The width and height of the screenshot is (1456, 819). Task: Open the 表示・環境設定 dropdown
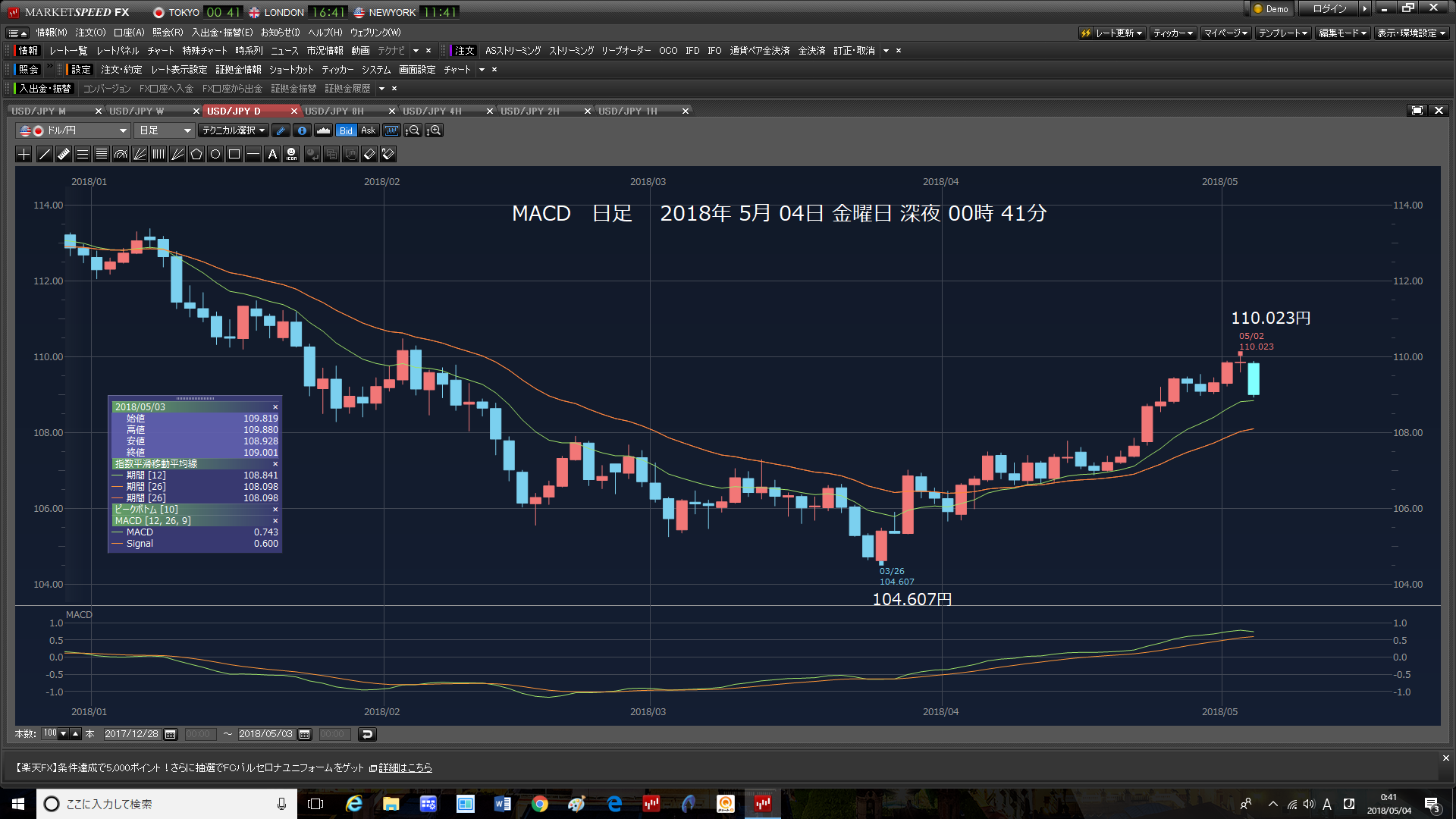1411,33
